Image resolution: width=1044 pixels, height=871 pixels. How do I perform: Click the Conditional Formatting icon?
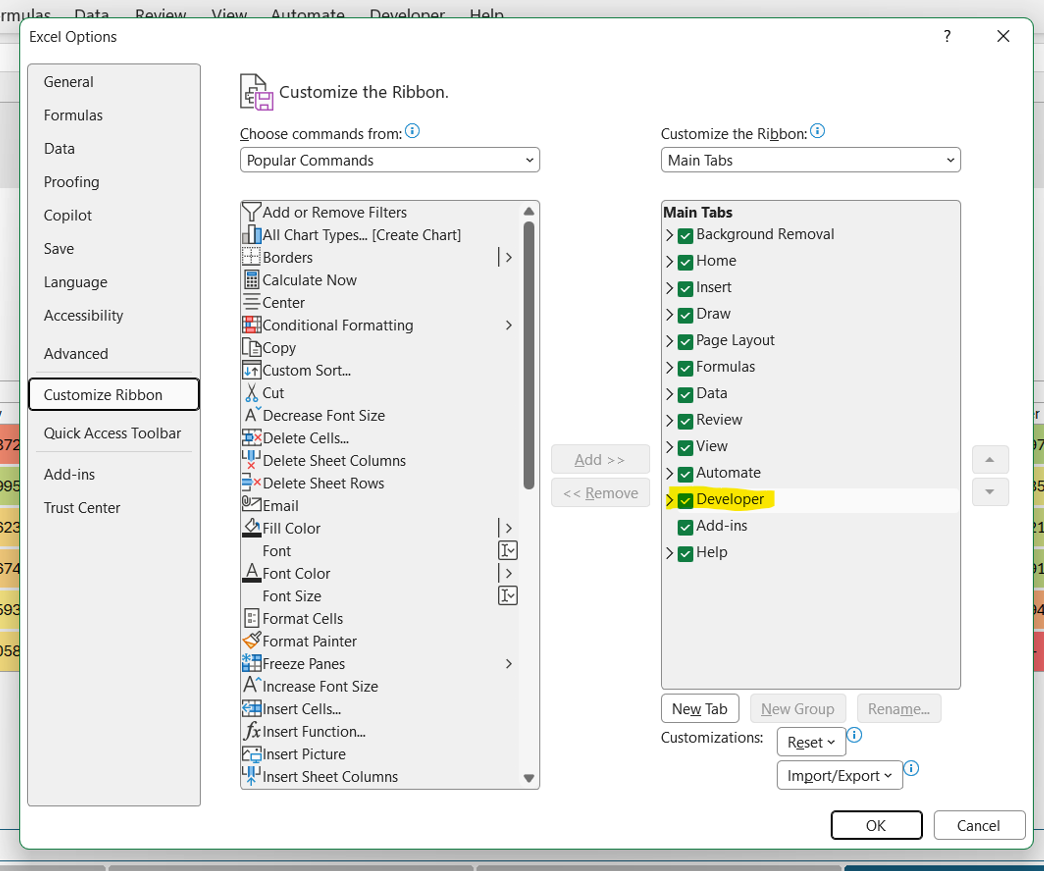point(251,325)
